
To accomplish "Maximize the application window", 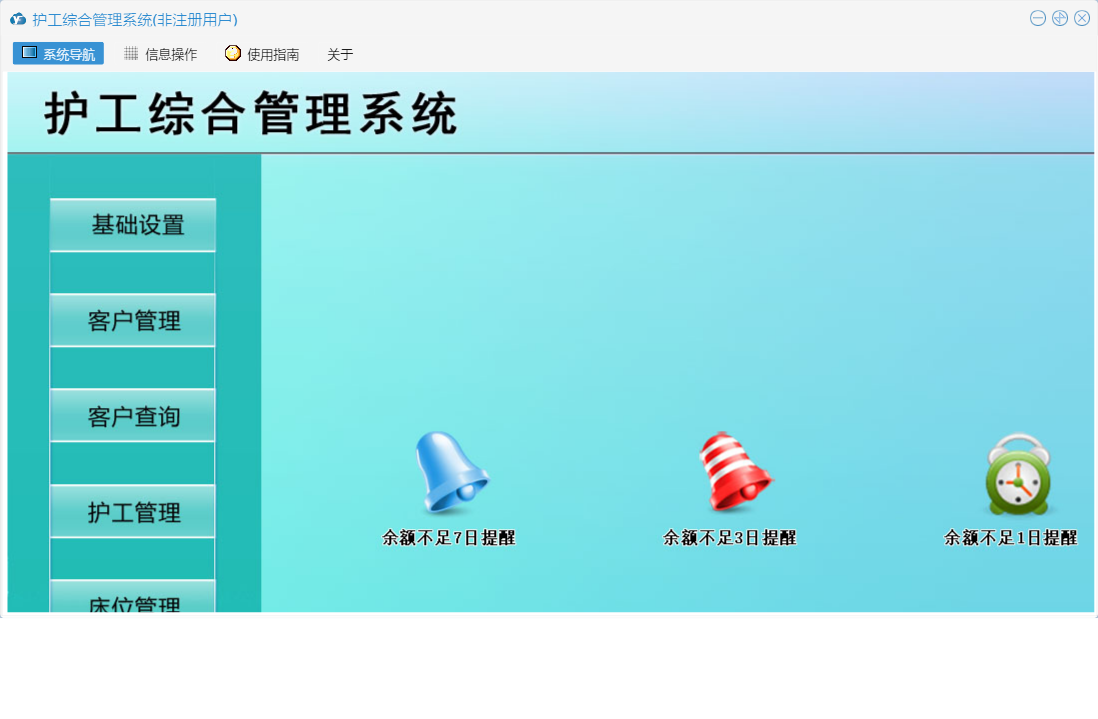I will pyautogui.click(x=1060, y=18).
